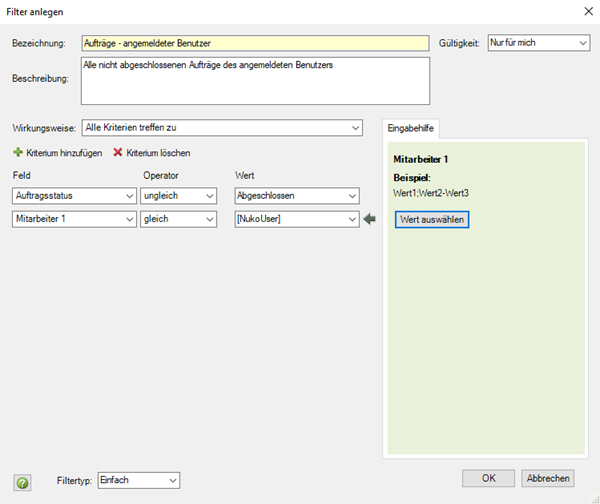Open help via the green question mark icon
This screenshot has width=600, height=504.
22,483
